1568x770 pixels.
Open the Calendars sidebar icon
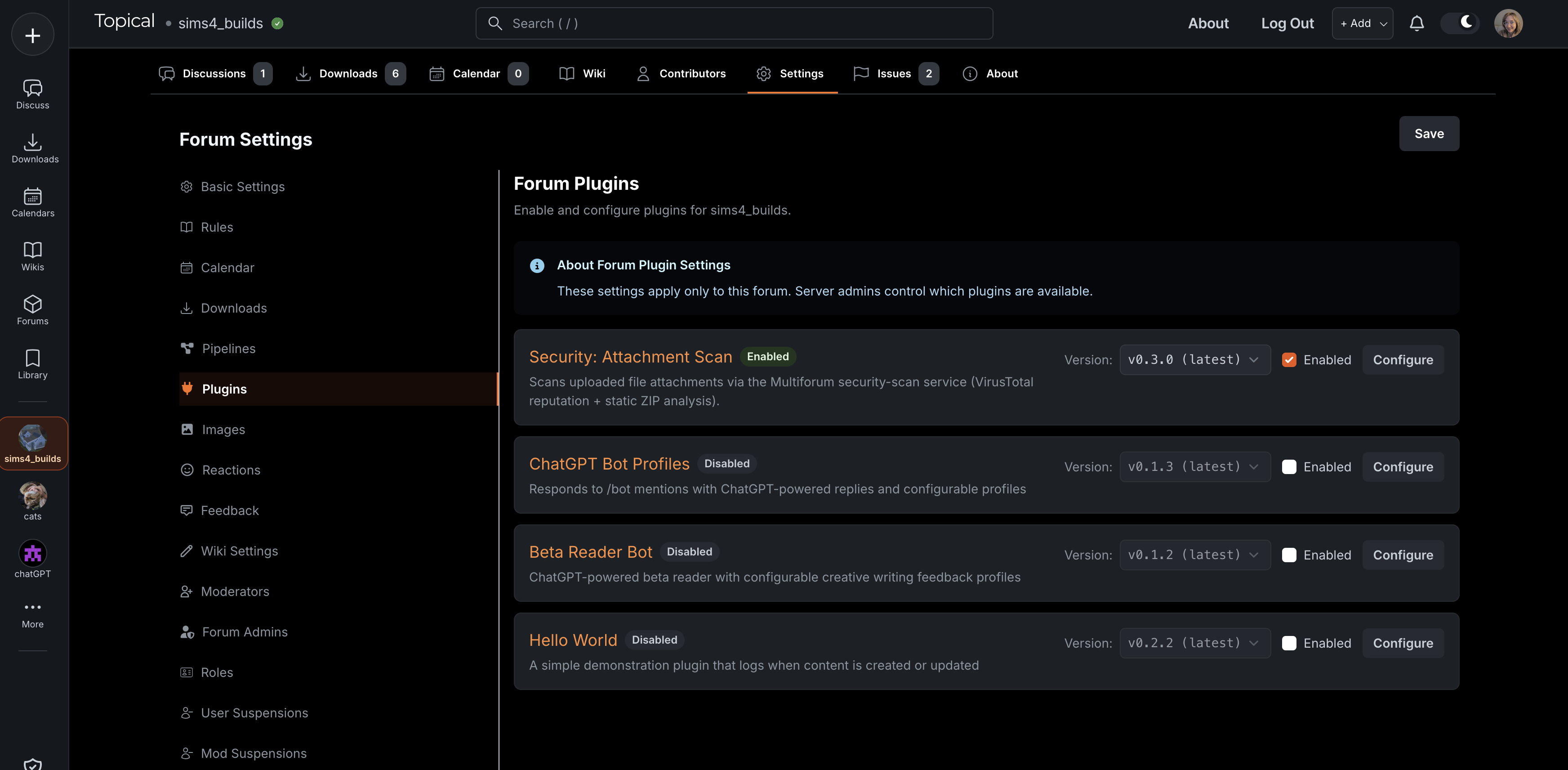[x=33, y=196]
